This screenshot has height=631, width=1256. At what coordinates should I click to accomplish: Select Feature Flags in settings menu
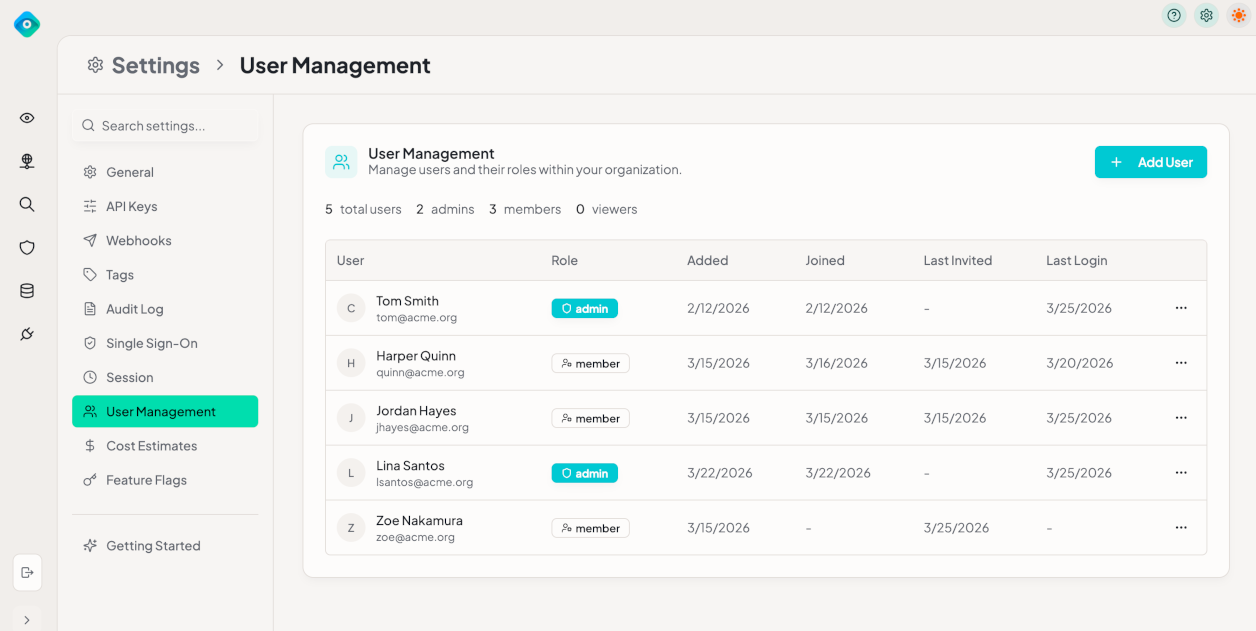(x=146, y=480)
